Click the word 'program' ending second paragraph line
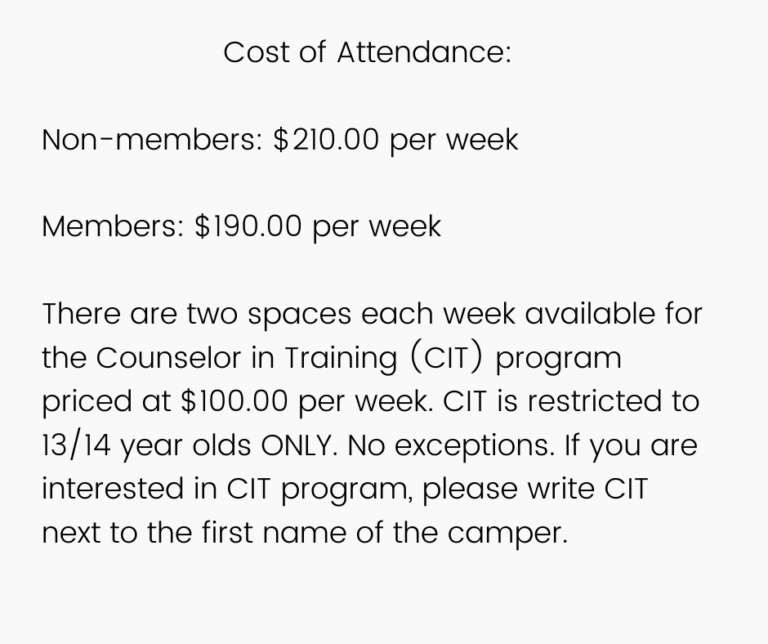This screenshot has height=644, width=768. 558,359
